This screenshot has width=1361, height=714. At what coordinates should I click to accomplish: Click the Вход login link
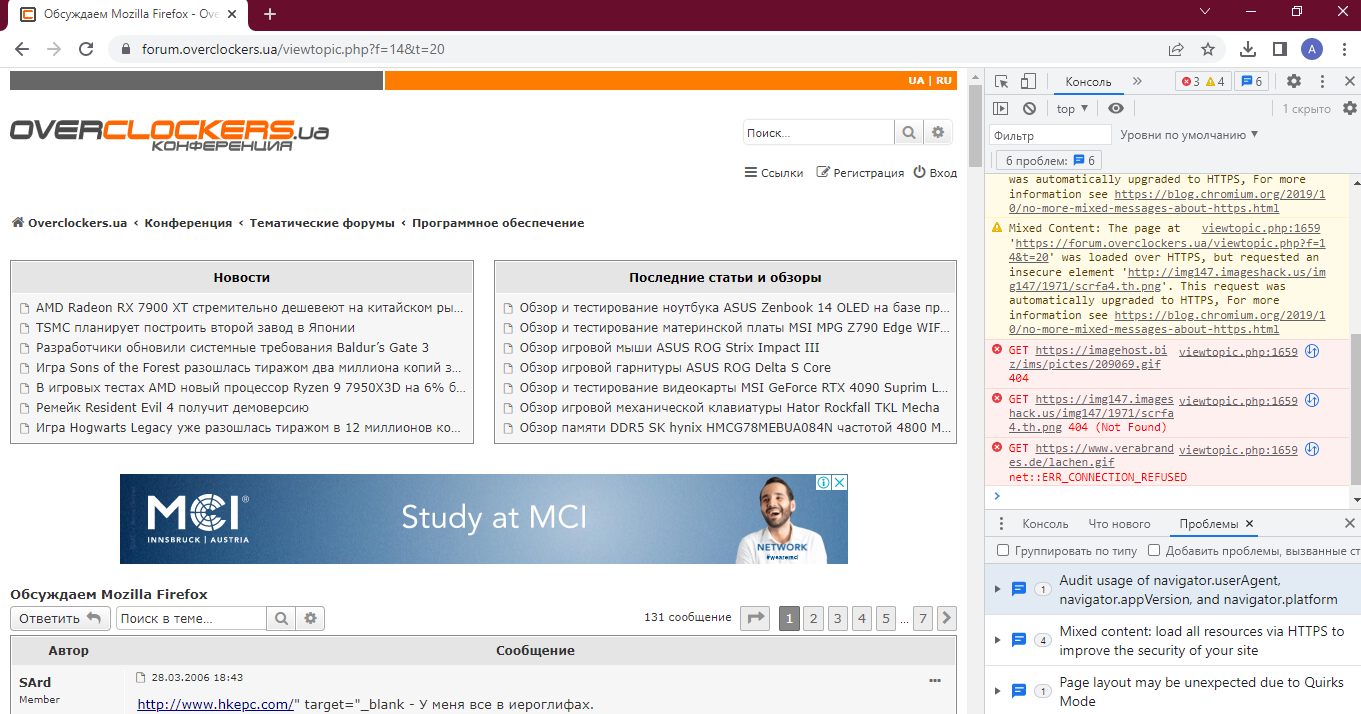(935, 172)
